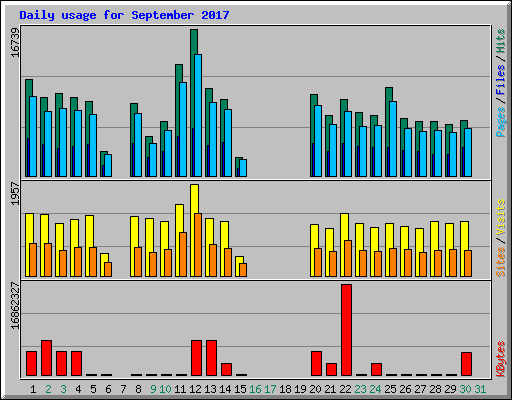The width and height of the screenshot is (512, 400).
Task: Click day label 25 on the x-axis
Action: (x=390, y=389)
